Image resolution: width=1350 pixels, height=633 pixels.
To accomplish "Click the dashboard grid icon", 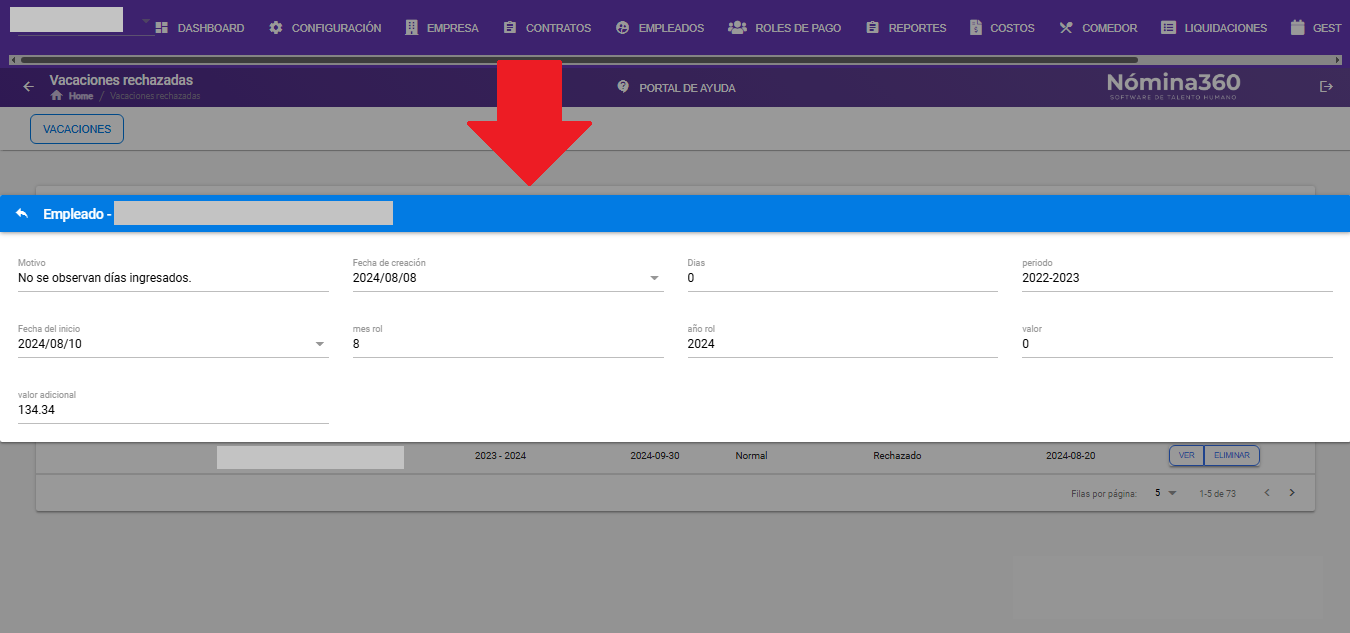I will tap(162, 28).
